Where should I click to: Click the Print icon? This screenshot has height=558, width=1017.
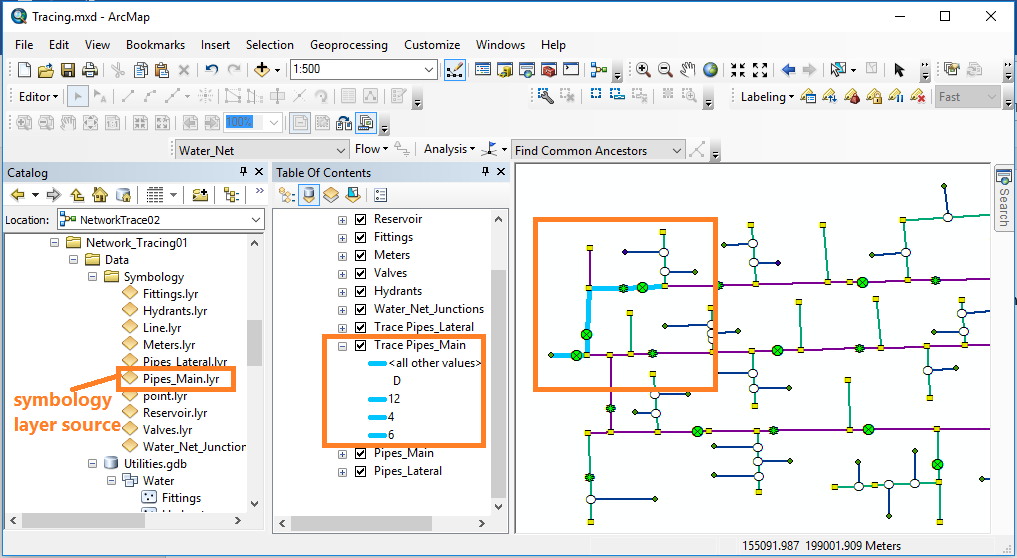pos(90,69)
